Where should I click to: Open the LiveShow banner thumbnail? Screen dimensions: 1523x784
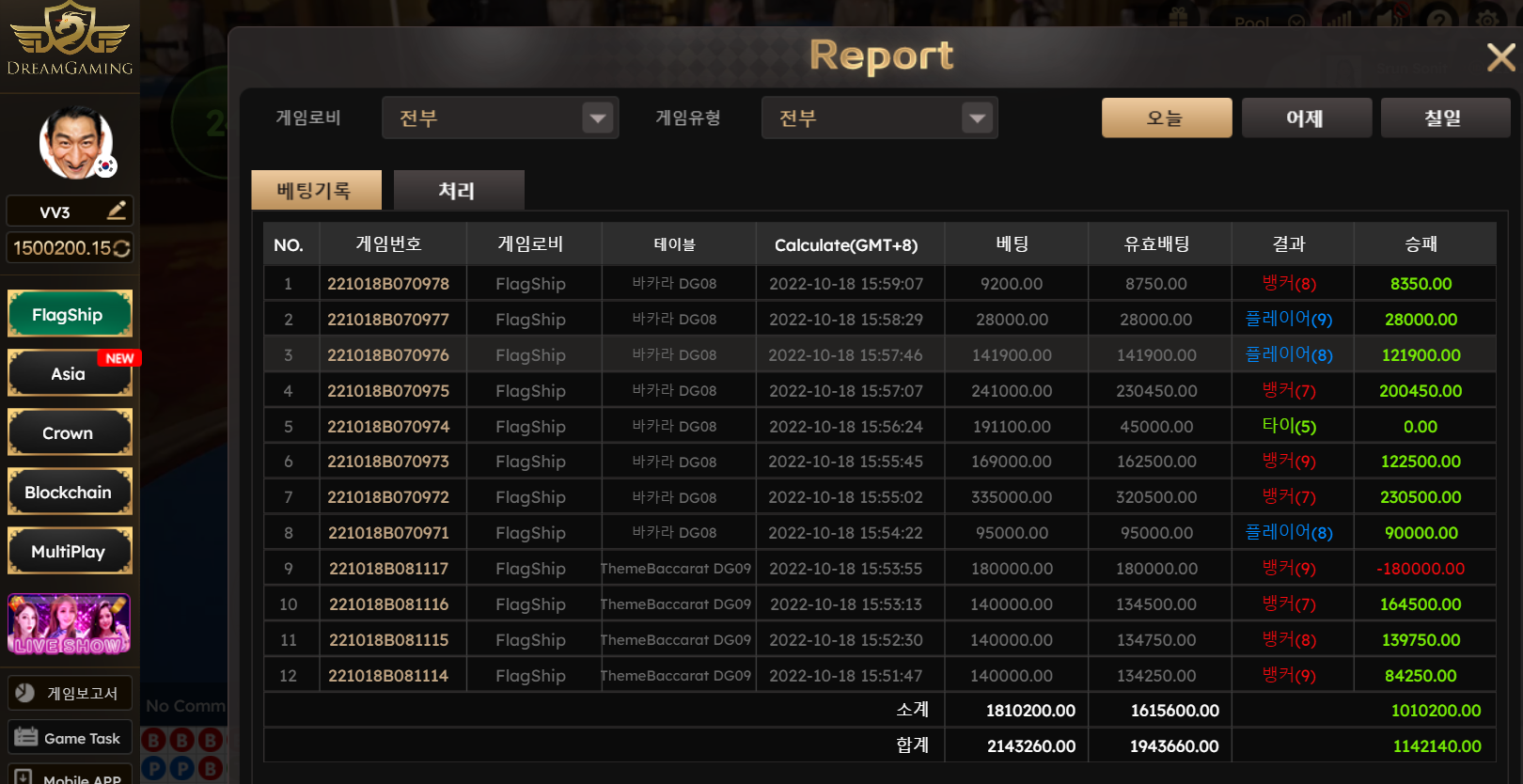click(70, 624)
